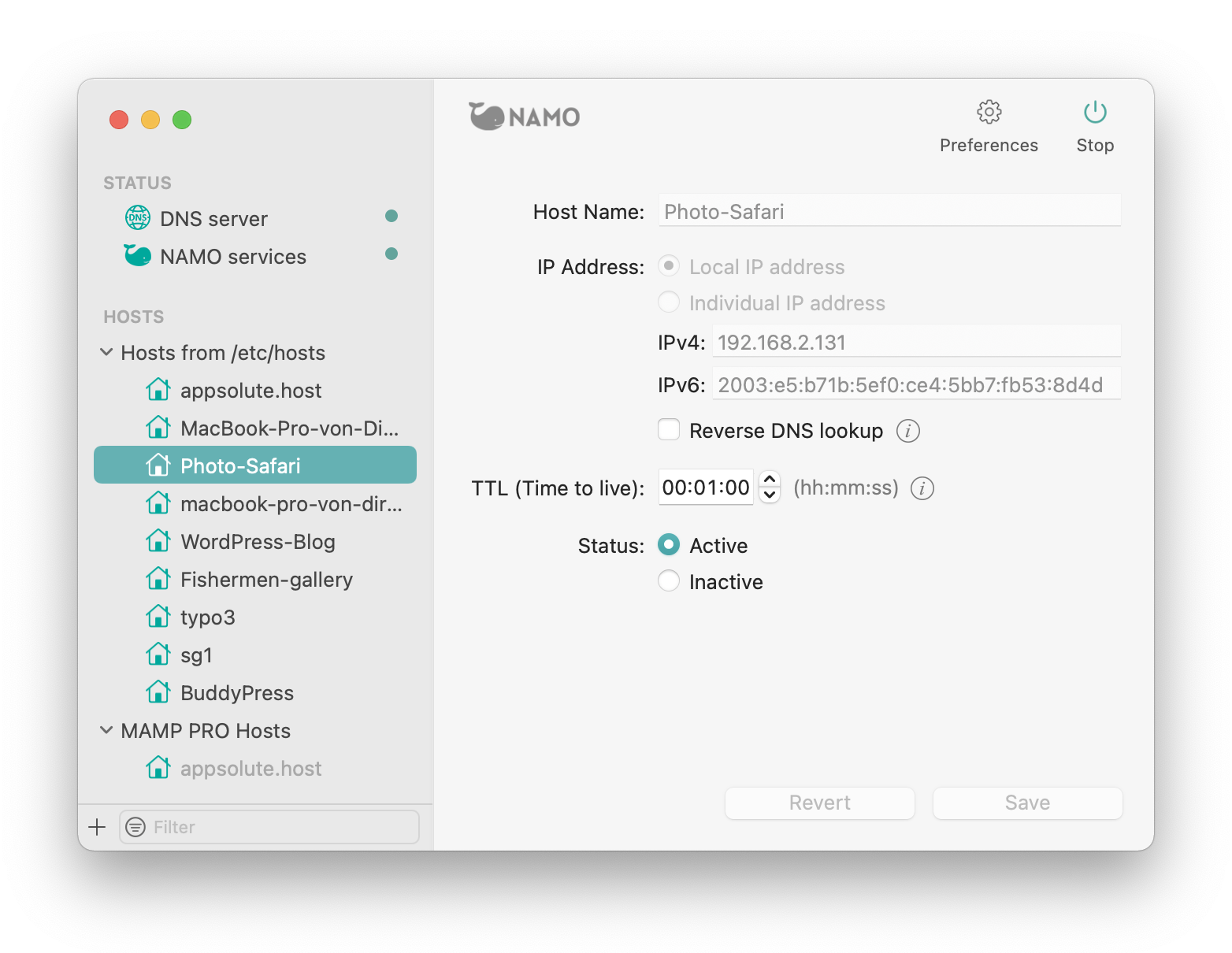Click house icon beside first appsolute.host
This screenshot has height=953, width=1232.
(x=158, y=389)
